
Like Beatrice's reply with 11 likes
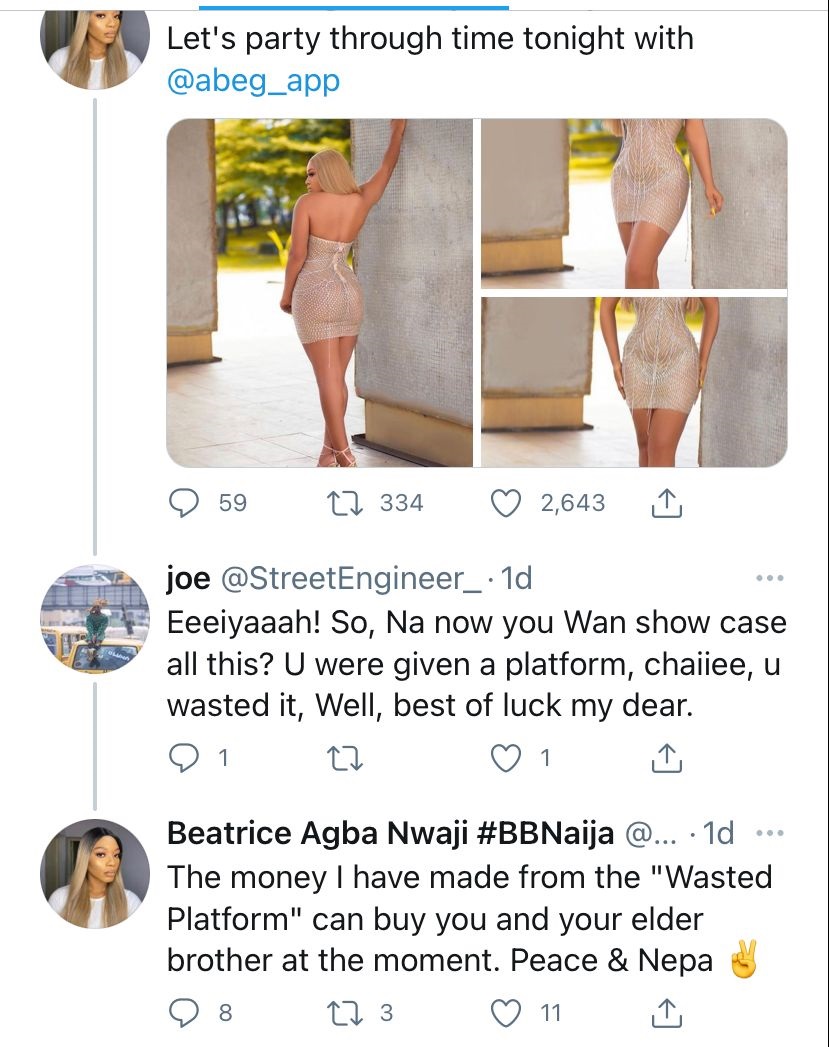pos(509,1014)
